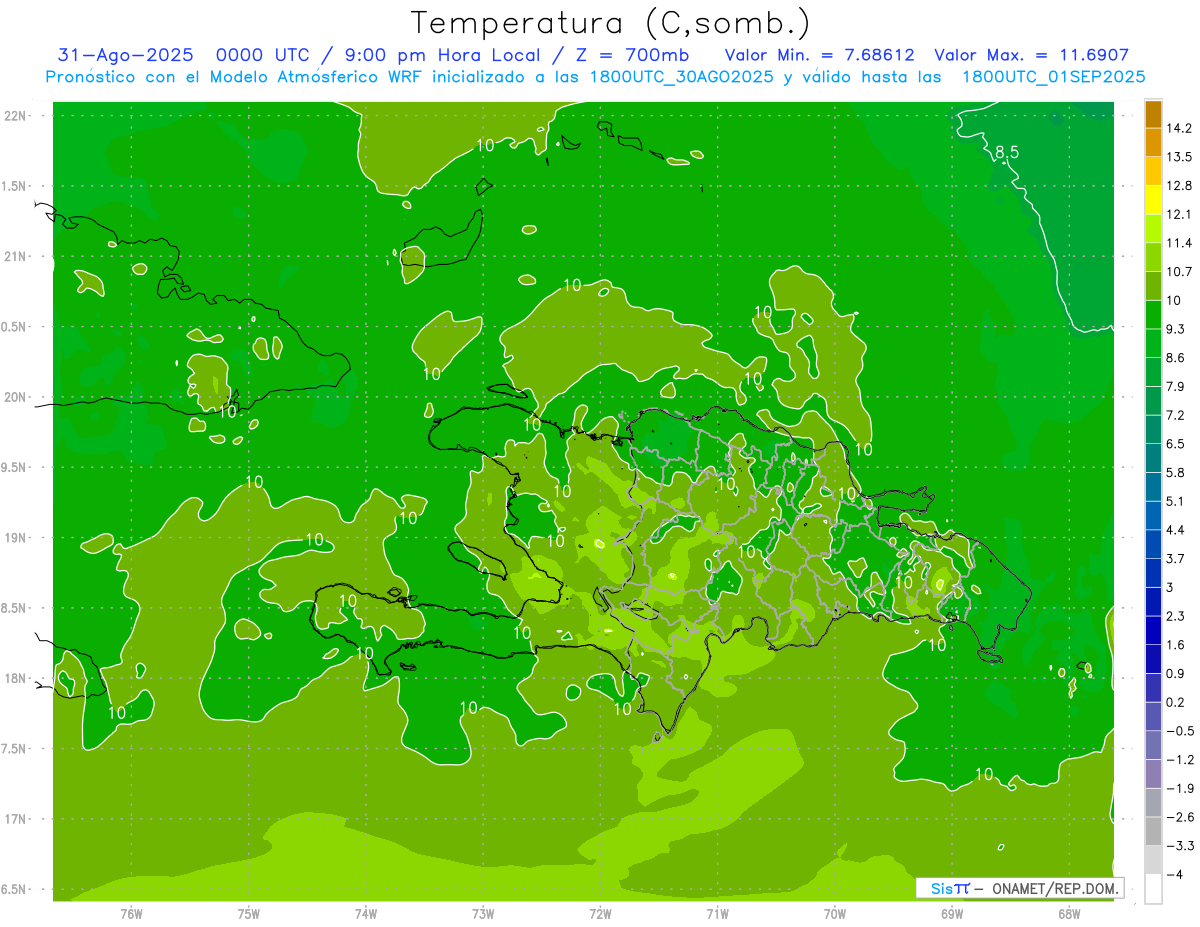Click the 17N latitude axis label
The height and width of the screenshot is (927, 1200).
click(x=15, y=819)
